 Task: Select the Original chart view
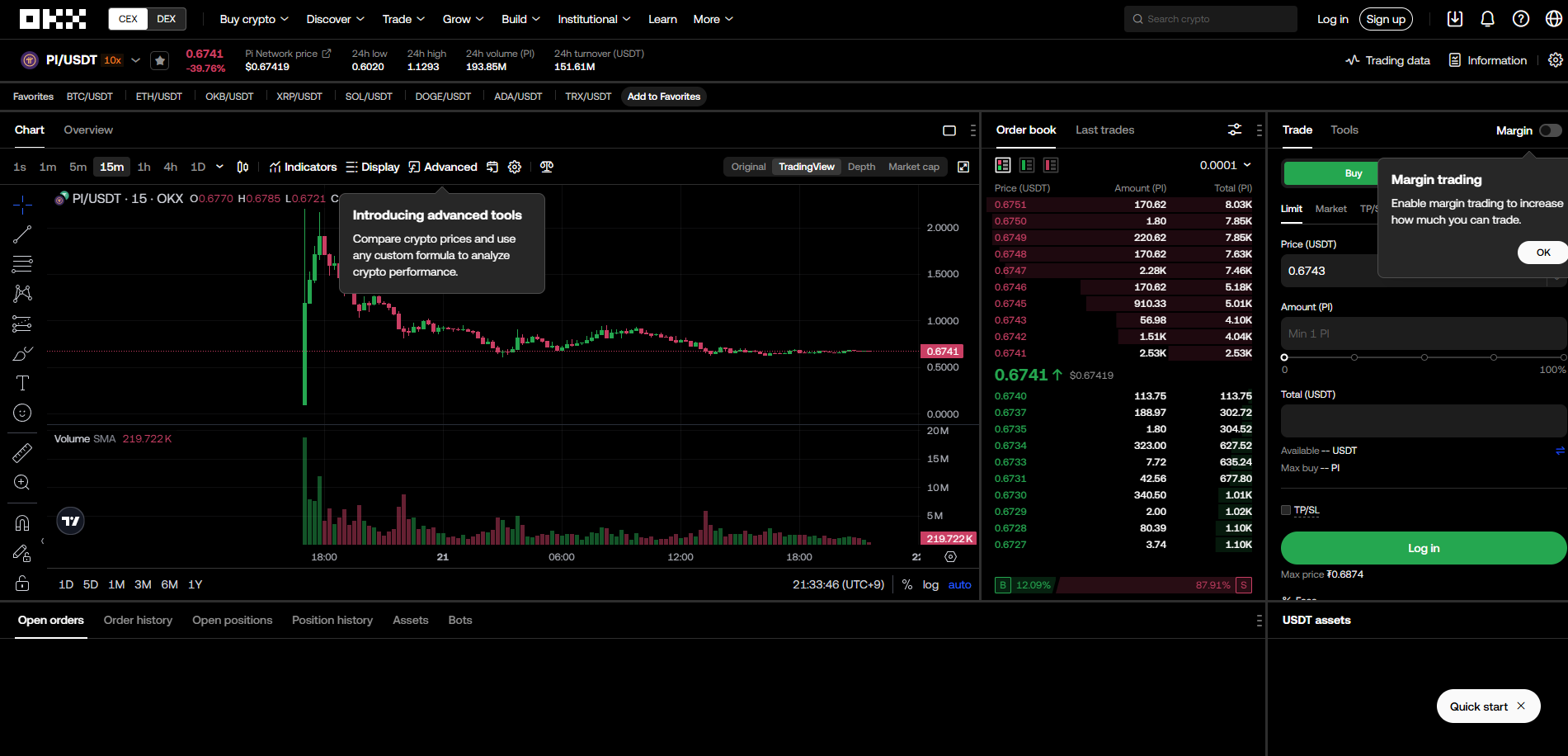[748, 167]
